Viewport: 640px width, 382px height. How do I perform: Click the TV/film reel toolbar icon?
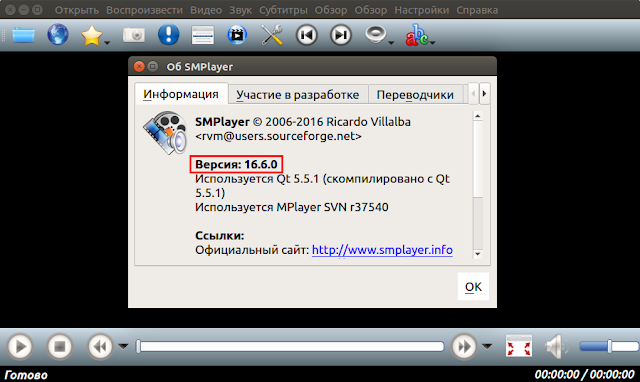click(x=237, y=35)
